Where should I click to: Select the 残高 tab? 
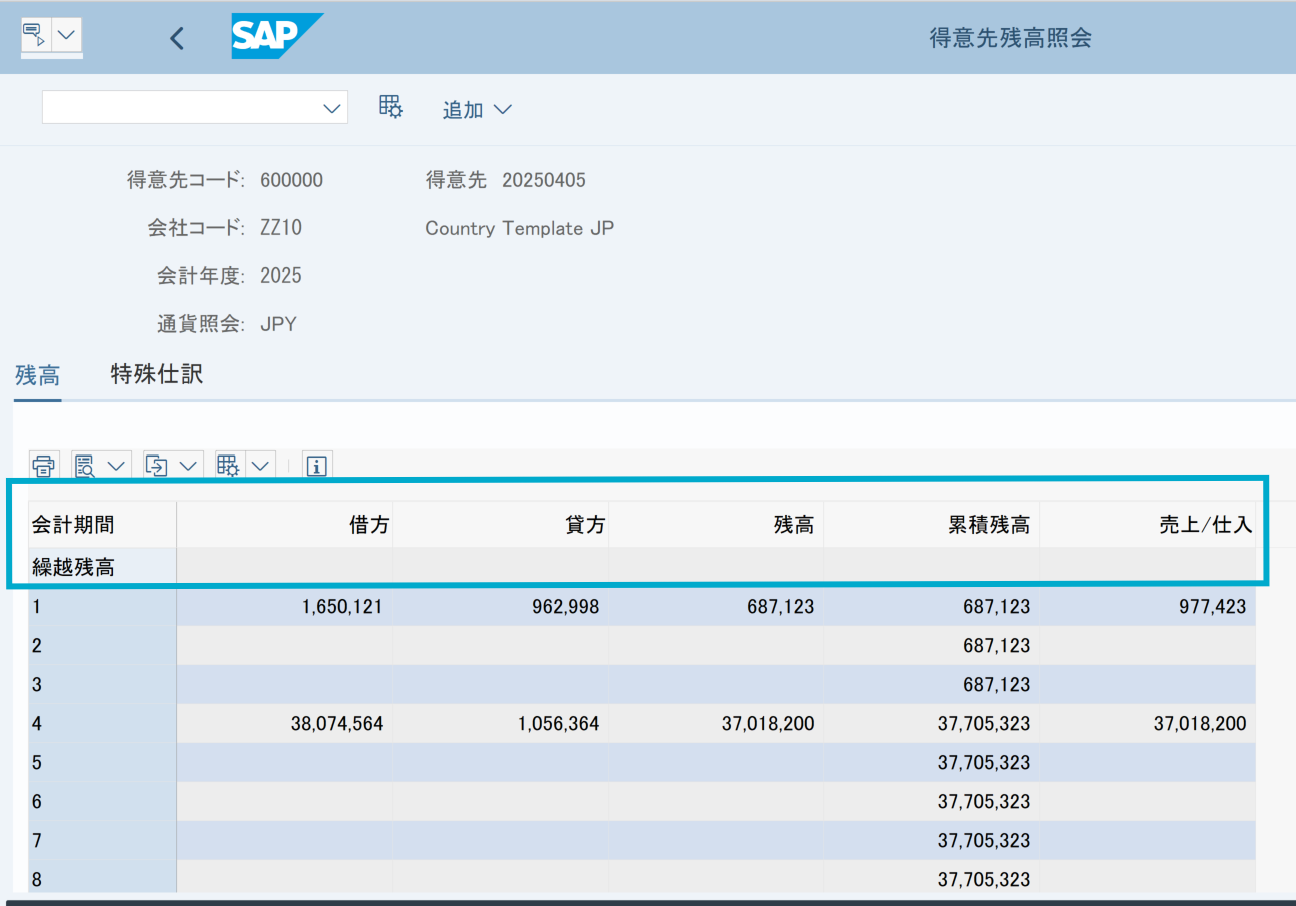(37, 374)
